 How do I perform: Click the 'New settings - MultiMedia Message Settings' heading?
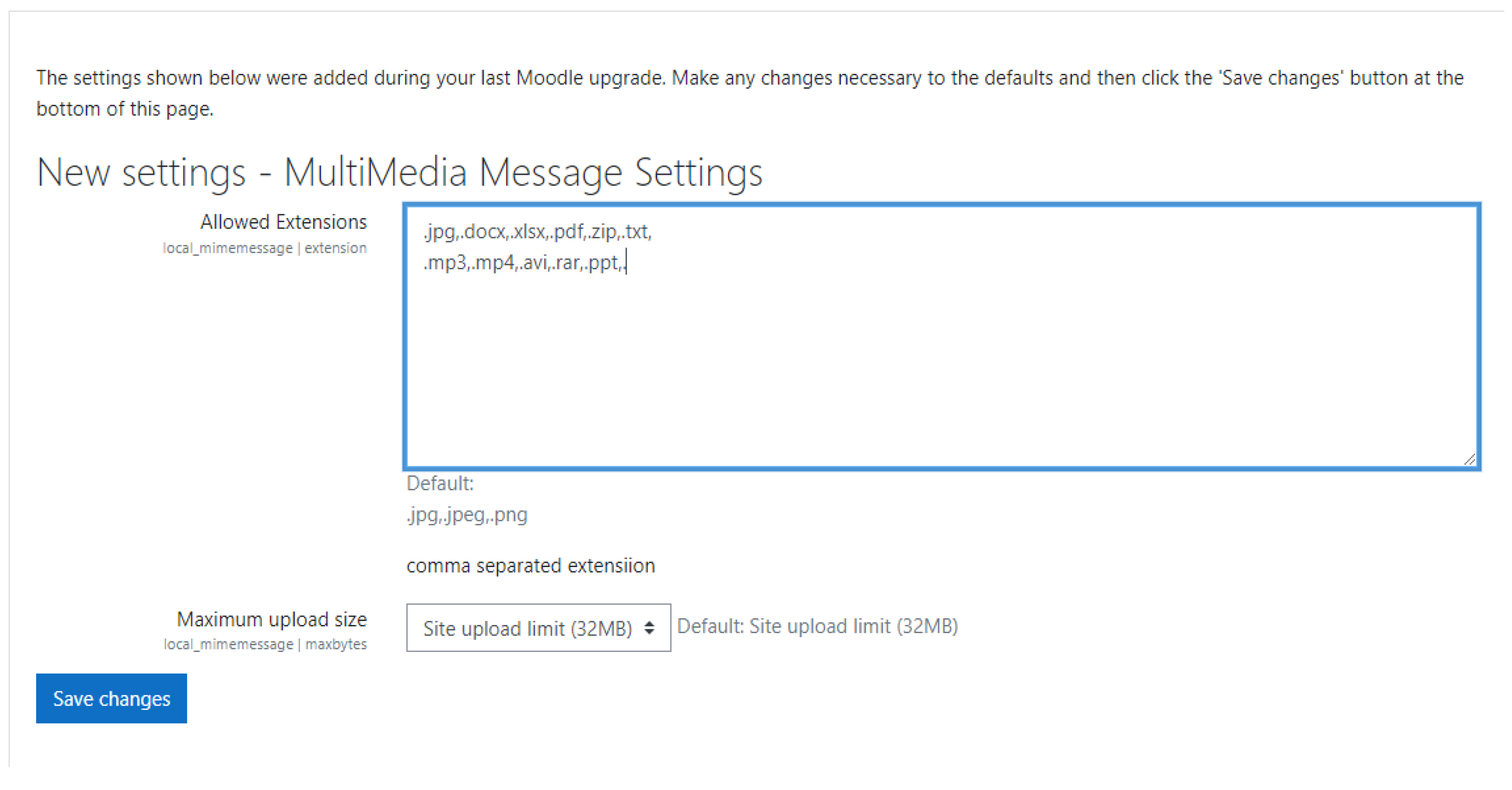[400, 173]
